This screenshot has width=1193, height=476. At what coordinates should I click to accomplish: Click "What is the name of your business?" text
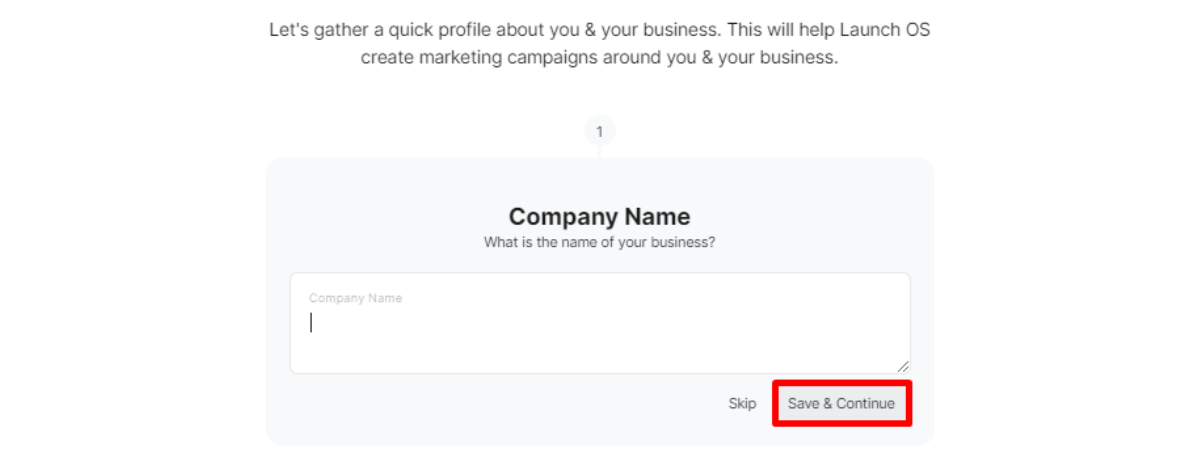[600, 243]
